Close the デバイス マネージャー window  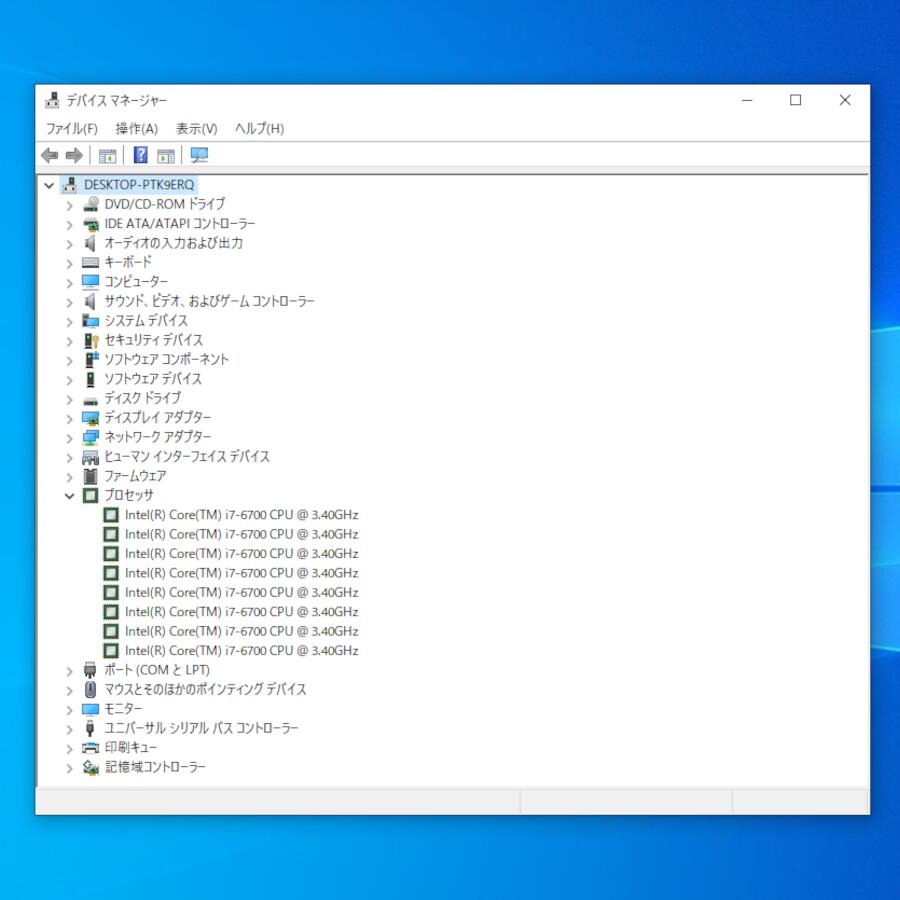(845, 100)
